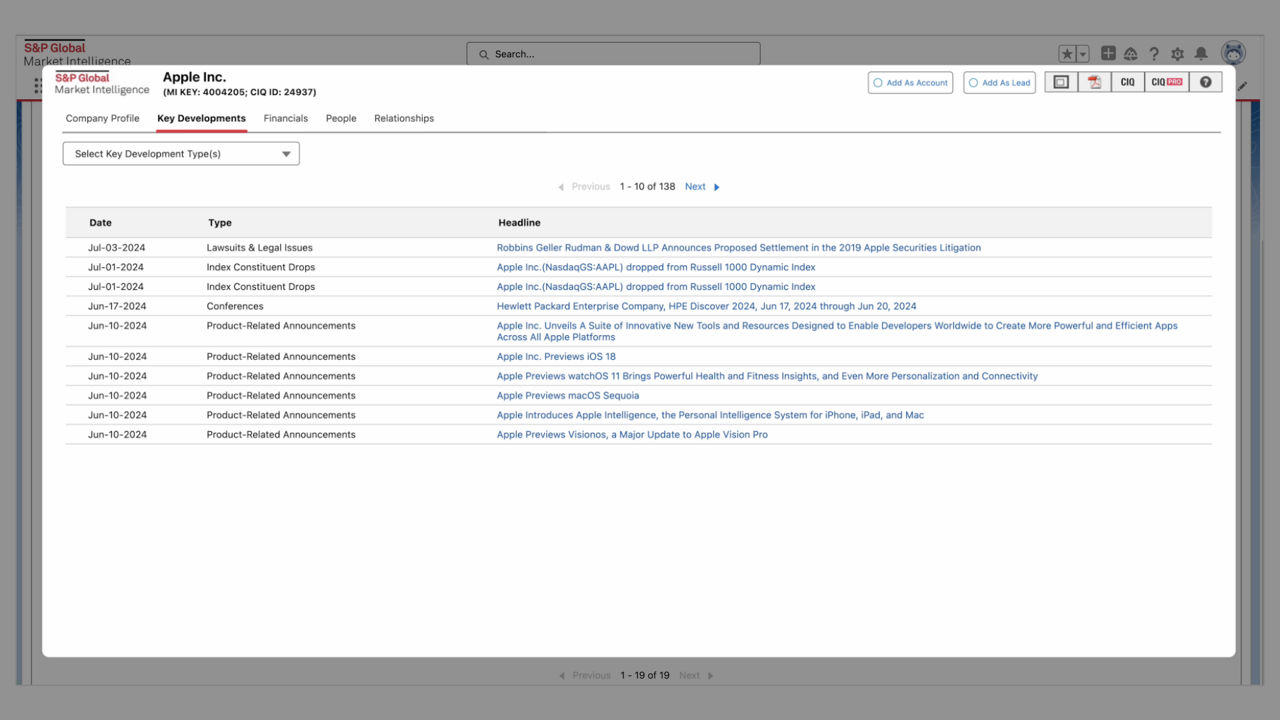Image resolution: width=1280 pixels, height=720 pixels.
Task: Open Apple Previews Visionos headline
Action: point(632,435)
